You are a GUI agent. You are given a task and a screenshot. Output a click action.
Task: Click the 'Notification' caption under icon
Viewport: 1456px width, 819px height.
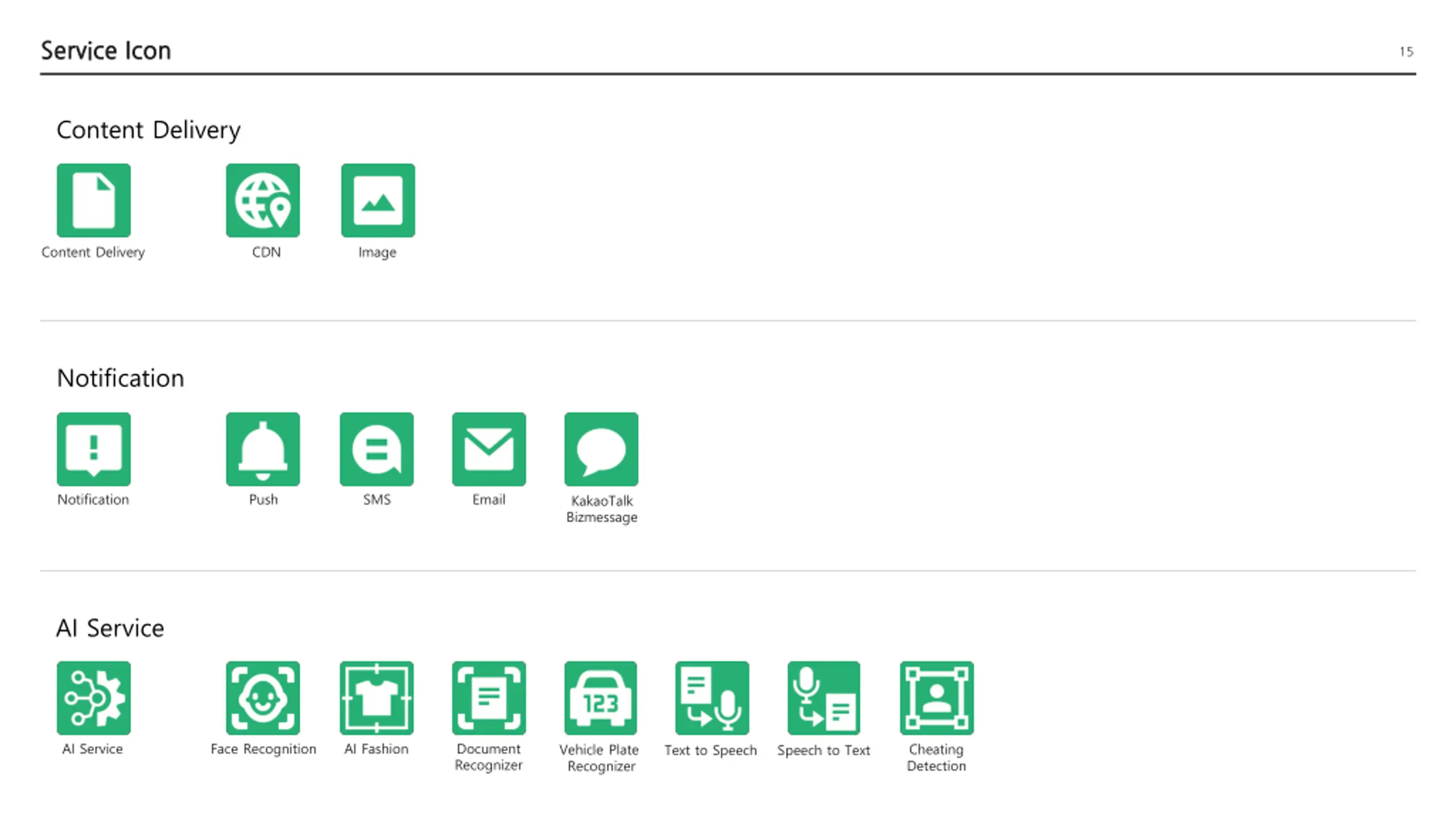pos(93,499)
